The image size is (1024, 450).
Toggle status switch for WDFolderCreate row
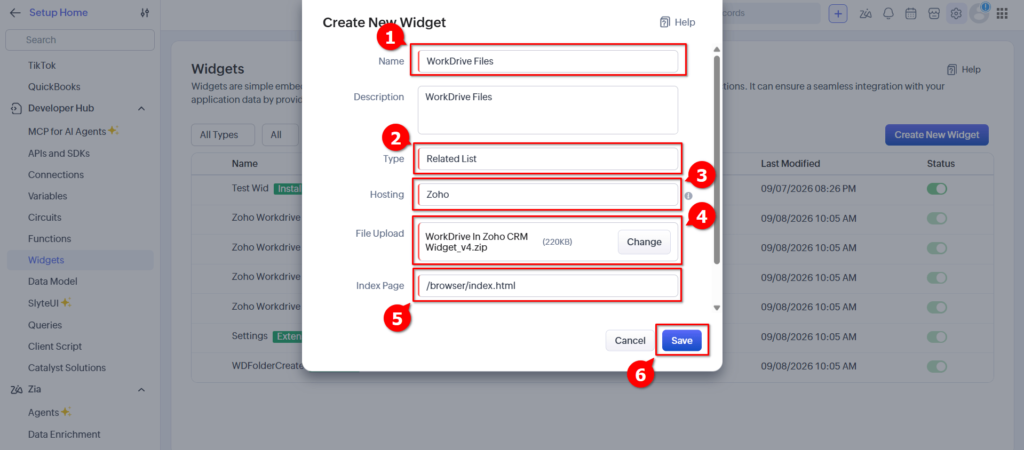[937, 366]
